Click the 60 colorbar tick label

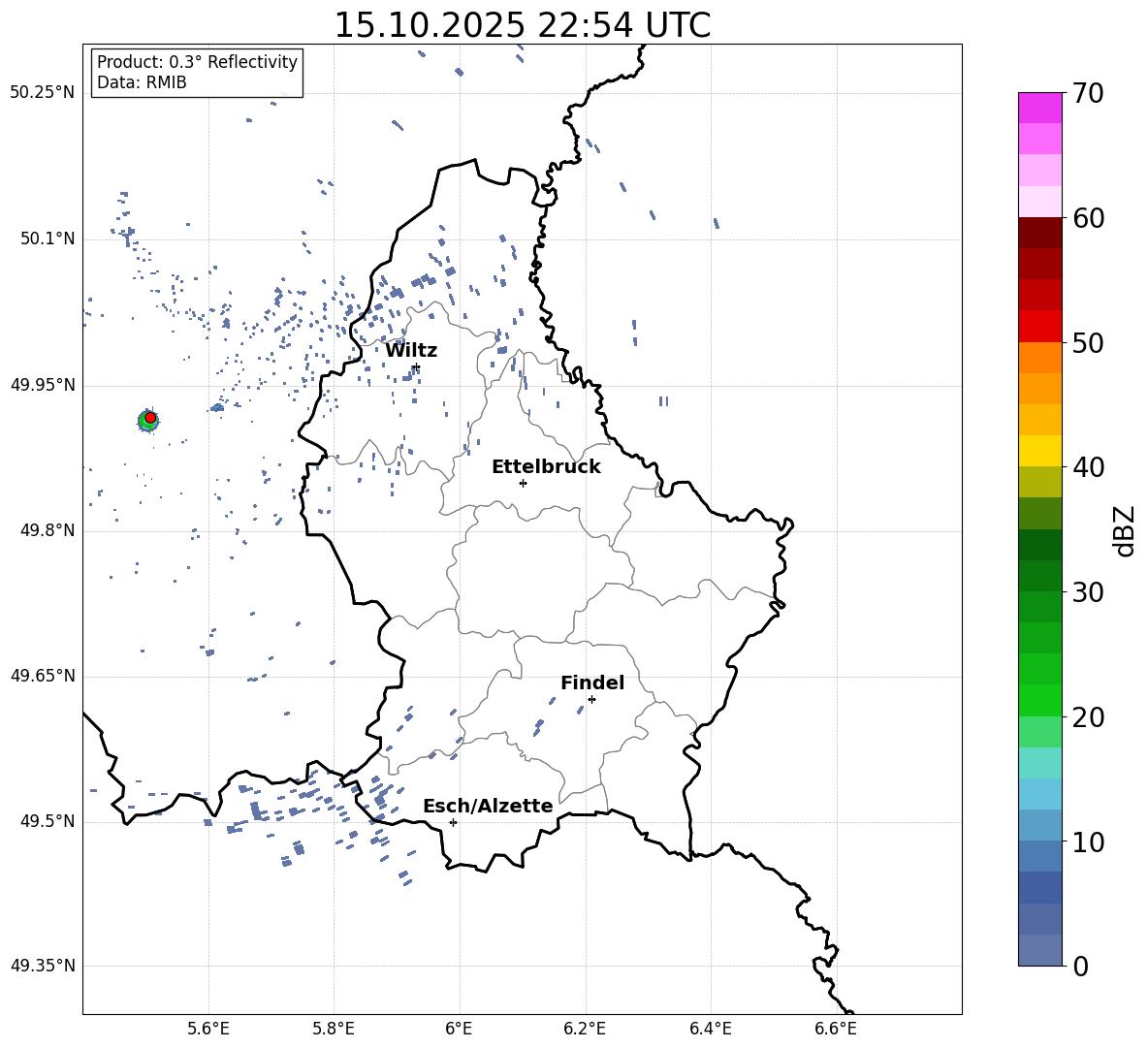click(x=1088, y=218)
